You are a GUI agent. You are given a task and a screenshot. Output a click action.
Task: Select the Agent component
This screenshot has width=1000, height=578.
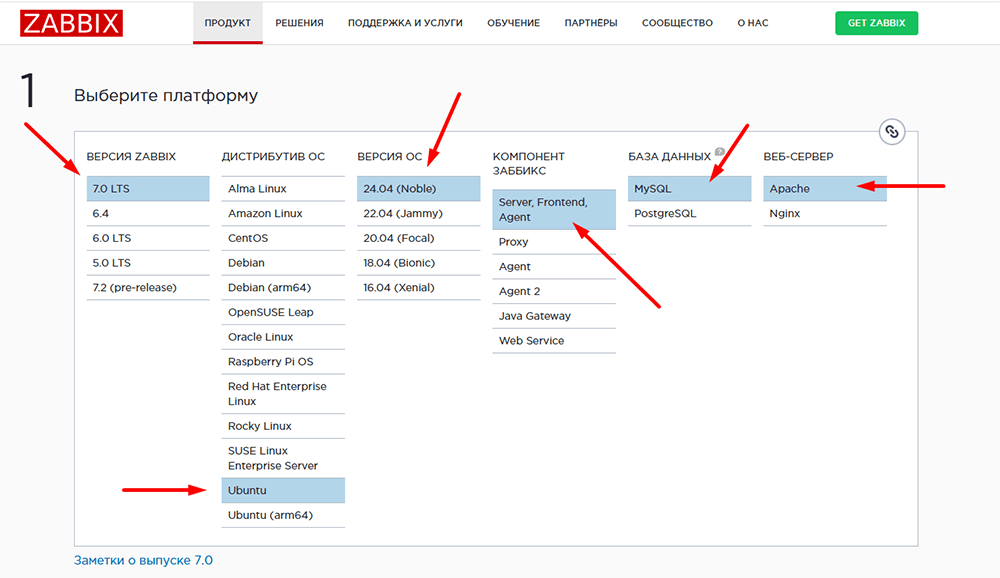pos(554,267)
